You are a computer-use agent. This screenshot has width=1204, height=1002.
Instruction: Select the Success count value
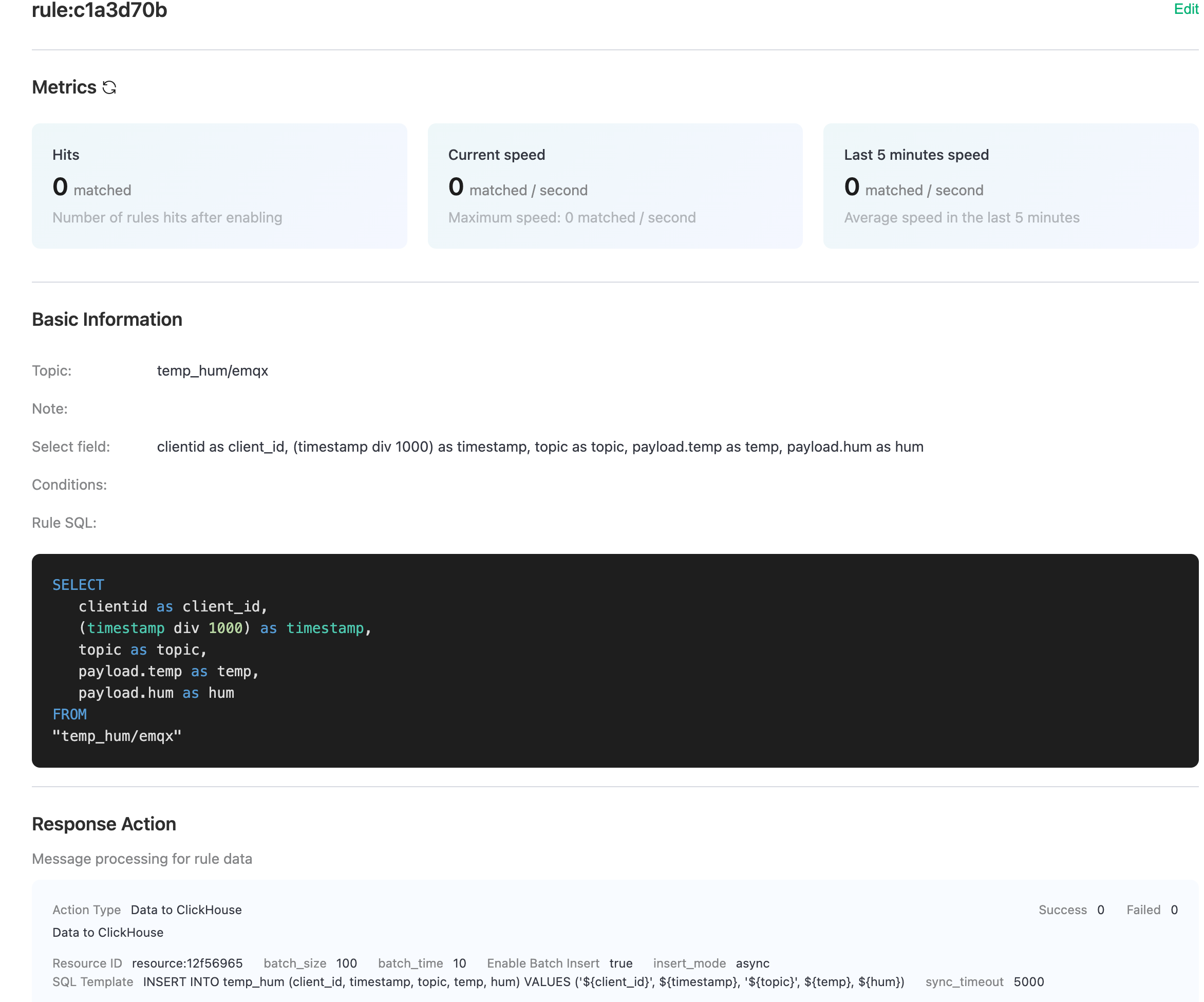(x=1100, y=910)
